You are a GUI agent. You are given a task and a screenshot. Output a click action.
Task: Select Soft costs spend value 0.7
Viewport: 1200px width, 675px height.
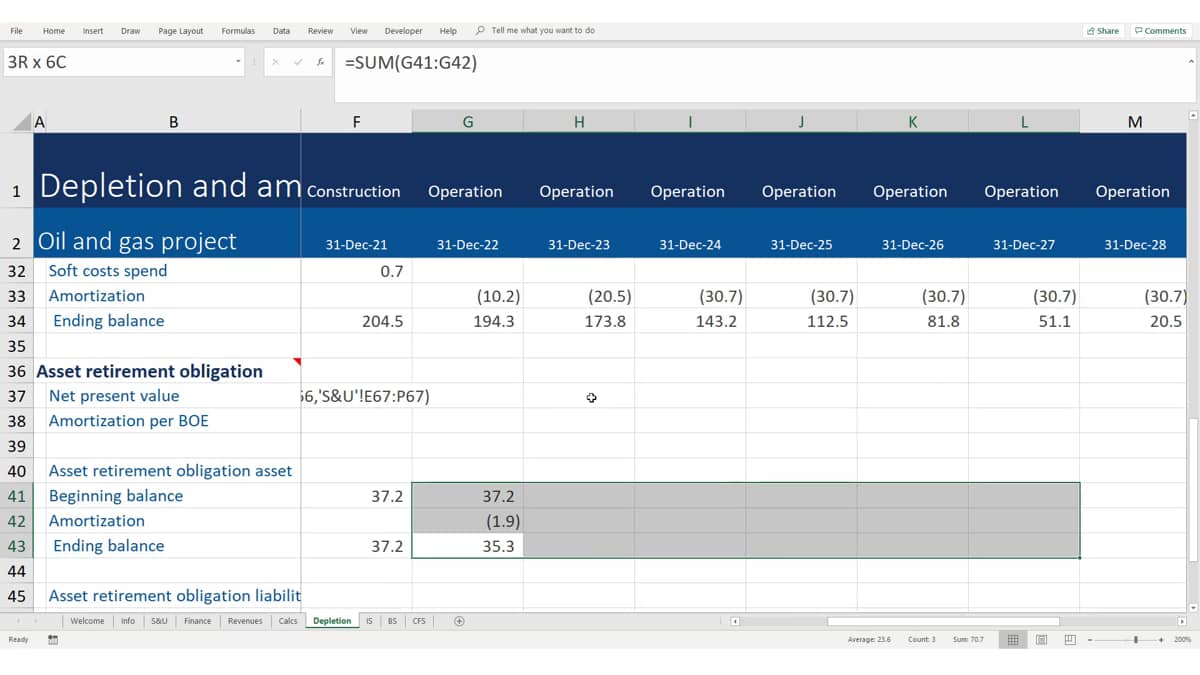pos(356,271)
